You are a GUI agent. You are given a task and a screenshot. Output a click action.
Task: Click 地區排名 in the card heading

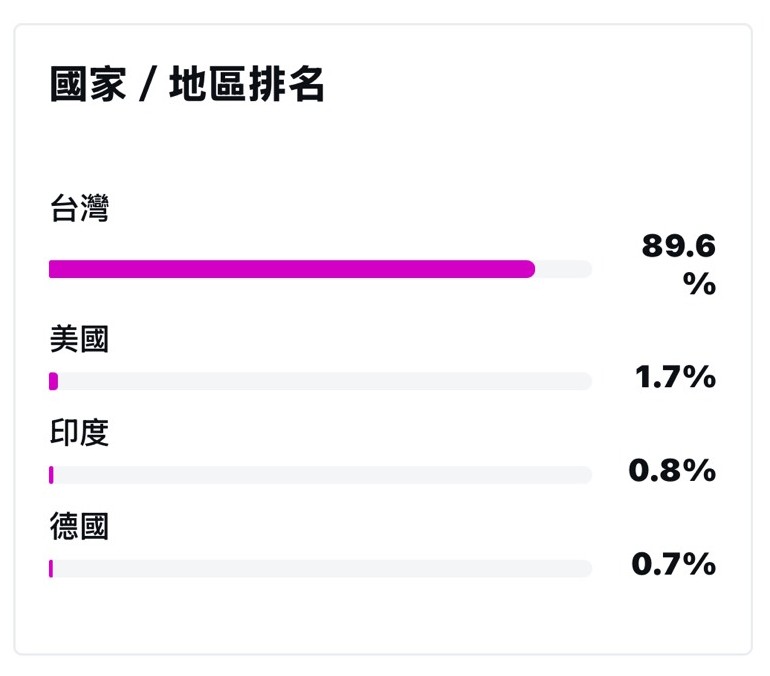pyautogui.click(x=247, y=85)
